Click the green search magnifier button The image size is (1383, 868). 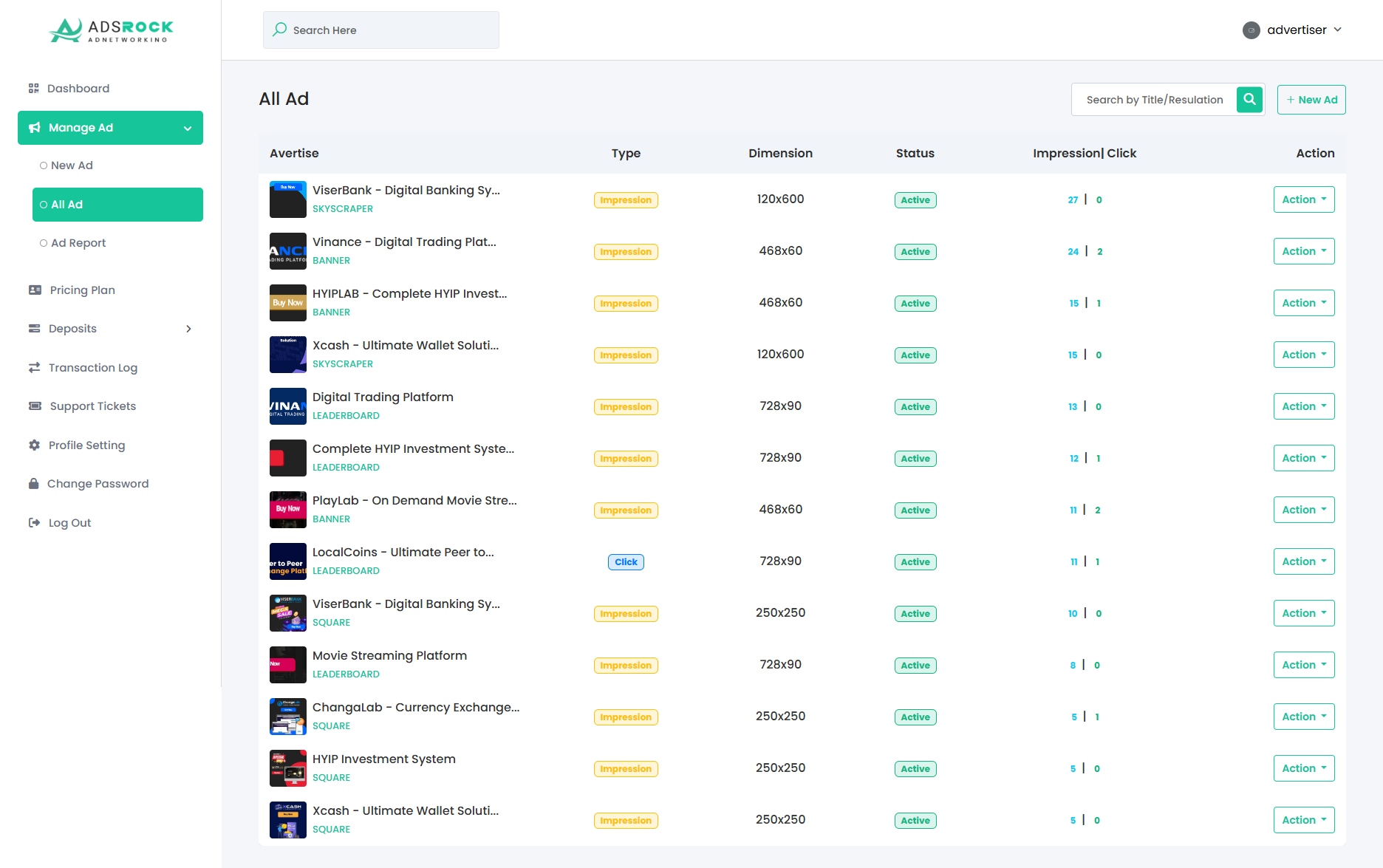point(1249,100)
